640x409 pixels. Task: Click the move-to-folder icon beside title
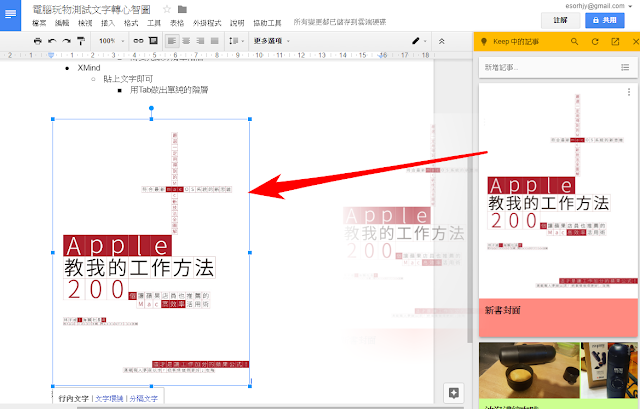tap(182, 9)
